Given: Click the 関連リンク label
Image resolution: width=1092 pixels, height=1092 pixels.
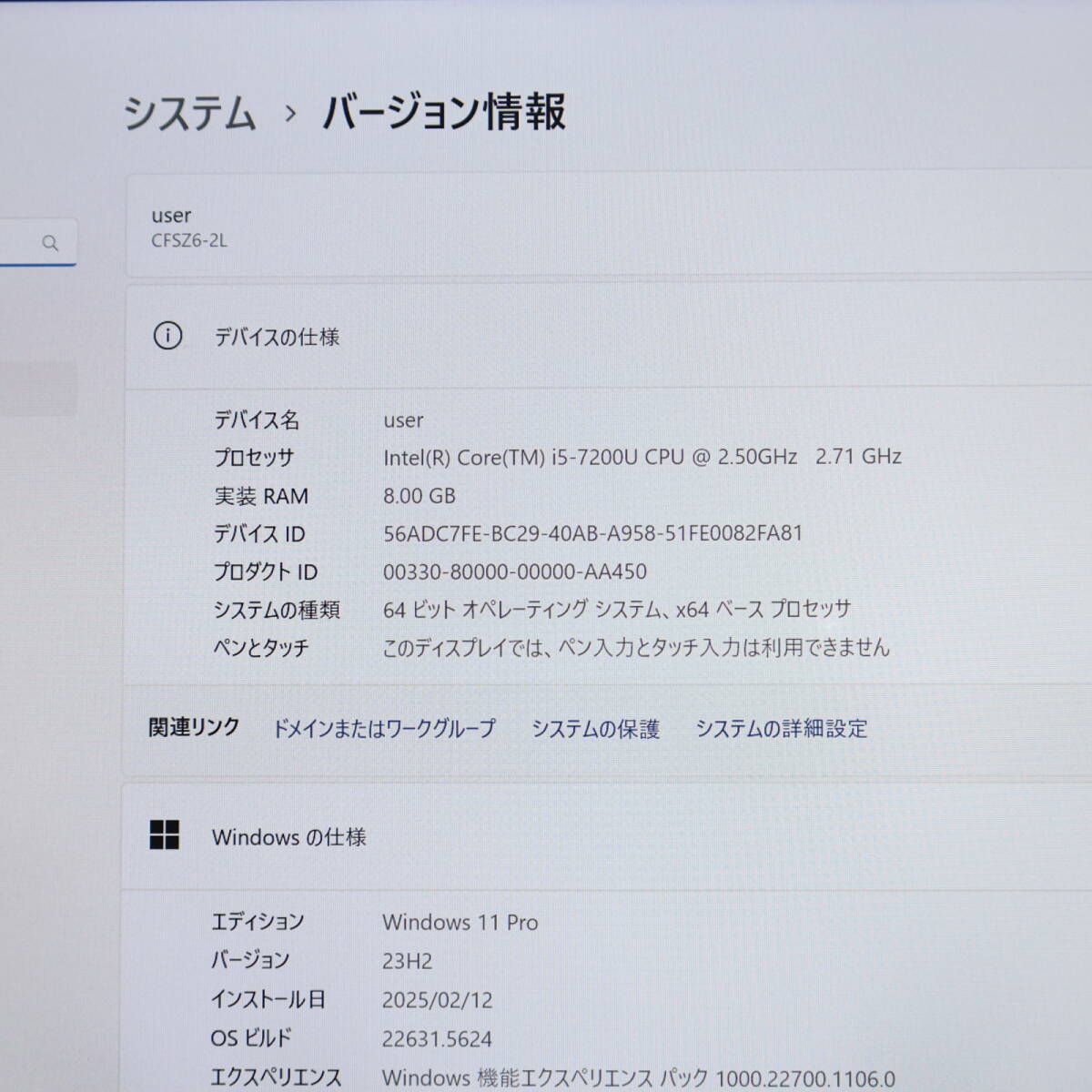Looking at the screenshot, I should (194, 727).
